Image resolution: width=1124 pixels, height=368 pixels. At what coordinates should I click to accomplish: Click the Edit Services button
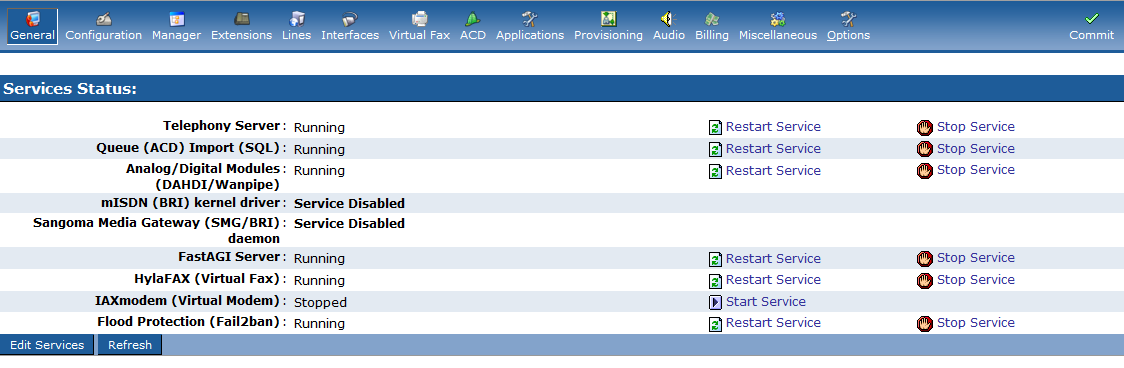pos(47,345)
